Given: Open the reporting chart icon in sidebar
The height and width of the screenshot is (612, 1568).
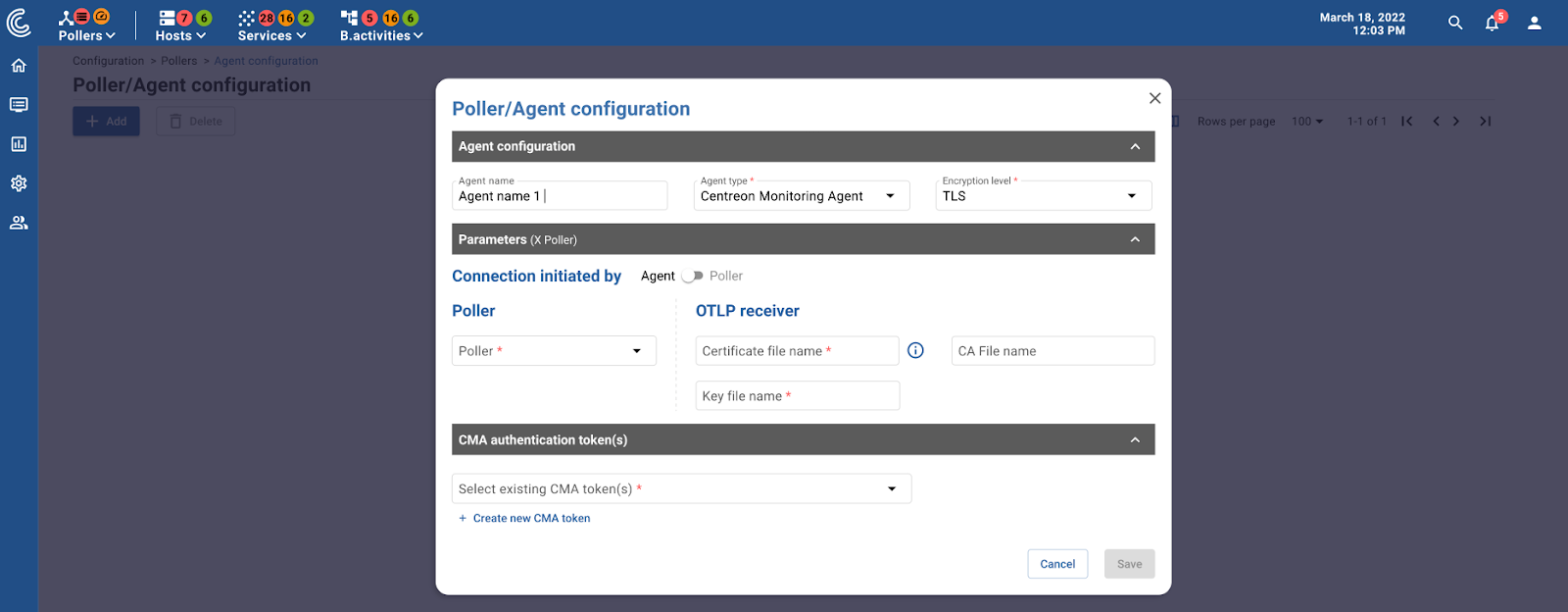Looking at the screenshot, I should [x=19, y=144].
